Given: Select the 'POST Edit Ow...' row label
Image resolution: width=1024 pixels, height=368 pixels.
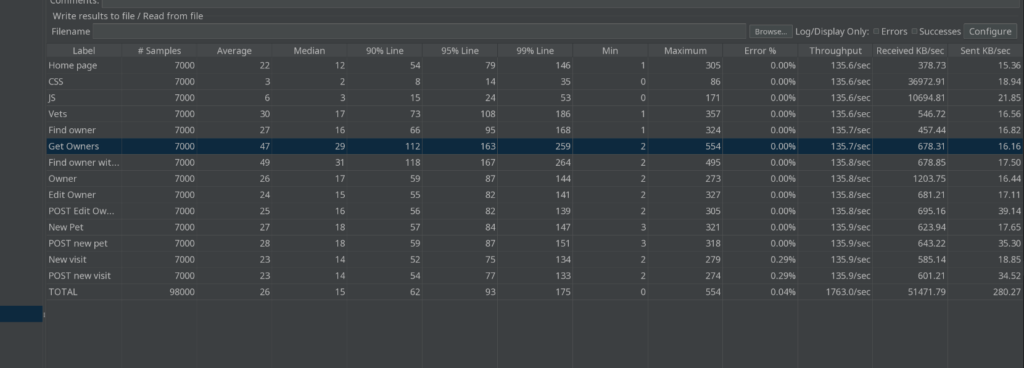Looking at the screenshot, I should pyautogui.click(x=82, y=211).
